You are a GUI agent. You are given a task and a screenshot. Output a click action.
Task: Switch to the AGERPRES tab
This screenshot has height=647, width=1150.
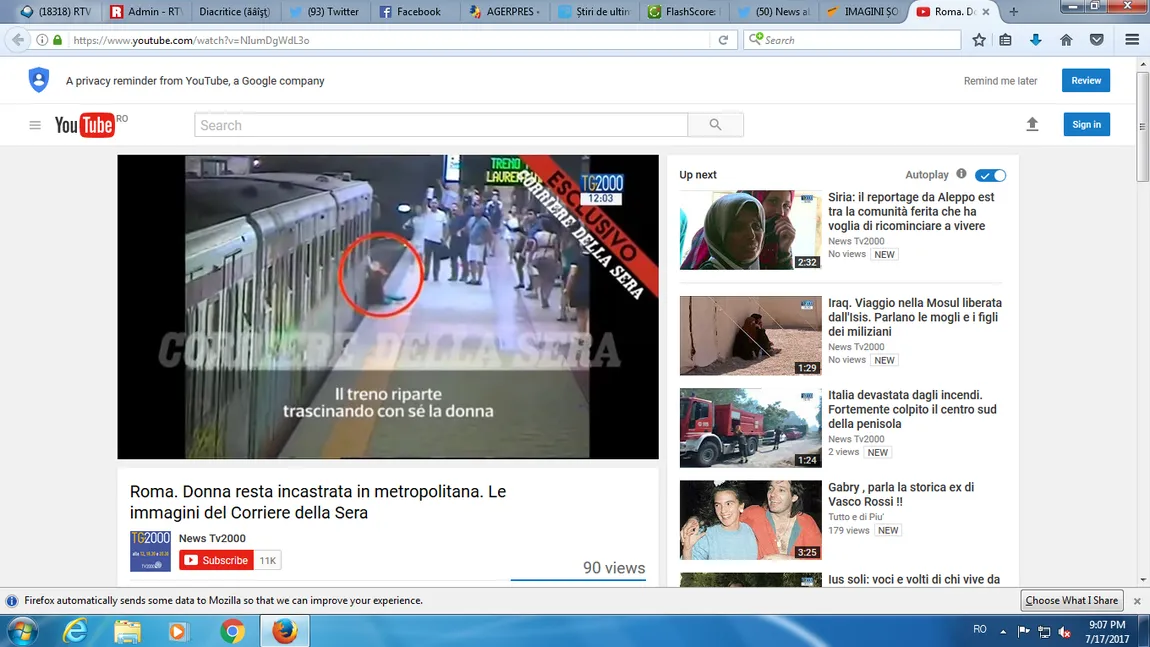tap(503, 12)
